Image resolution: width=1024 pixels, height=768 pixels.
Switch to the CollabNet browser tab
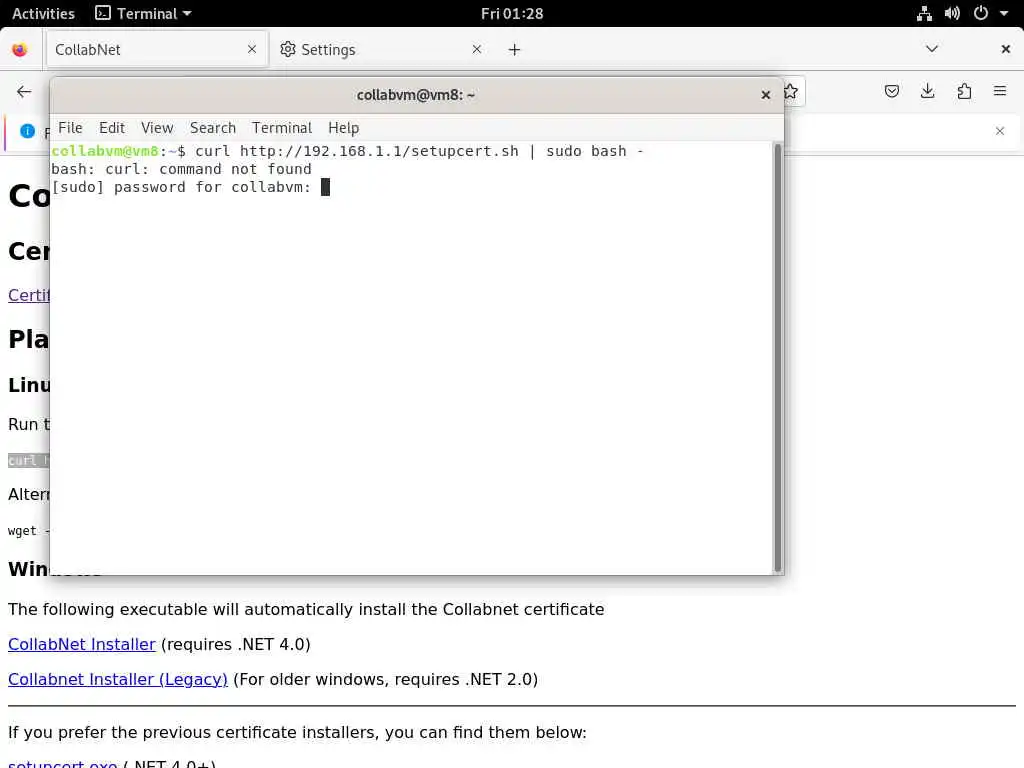(155, 50)
